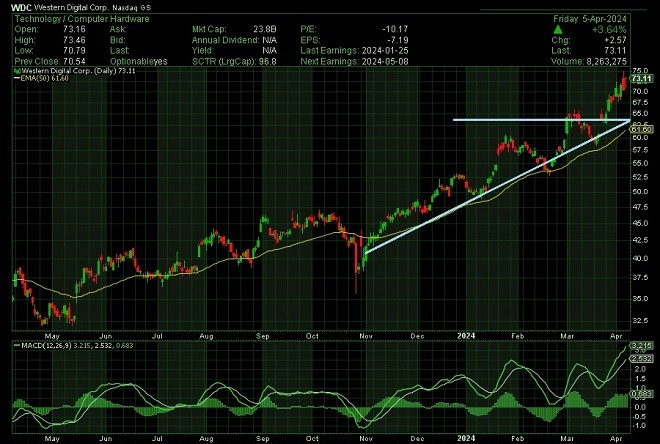Click the Nasdaq GS exchange label
660x444 pixels.
coord(131,8)
